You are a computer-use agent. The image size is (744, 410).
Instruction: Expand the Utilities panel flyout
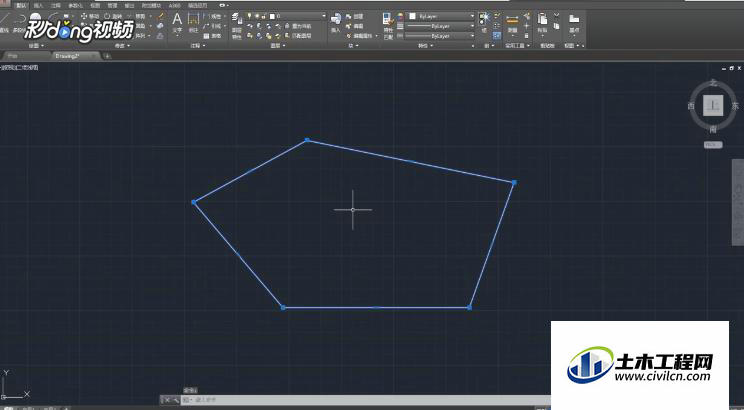(x=517, y=46)
